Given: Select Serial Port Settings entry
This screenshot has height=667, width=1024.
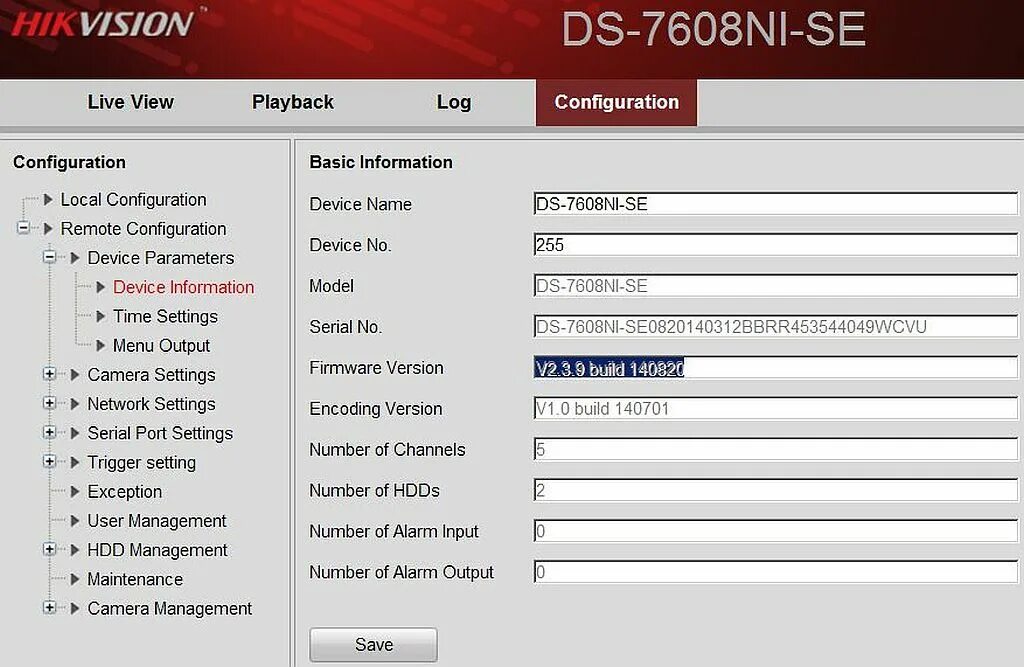Looking at the screenshot, I should pyautogui.click(x=160, y=433).
